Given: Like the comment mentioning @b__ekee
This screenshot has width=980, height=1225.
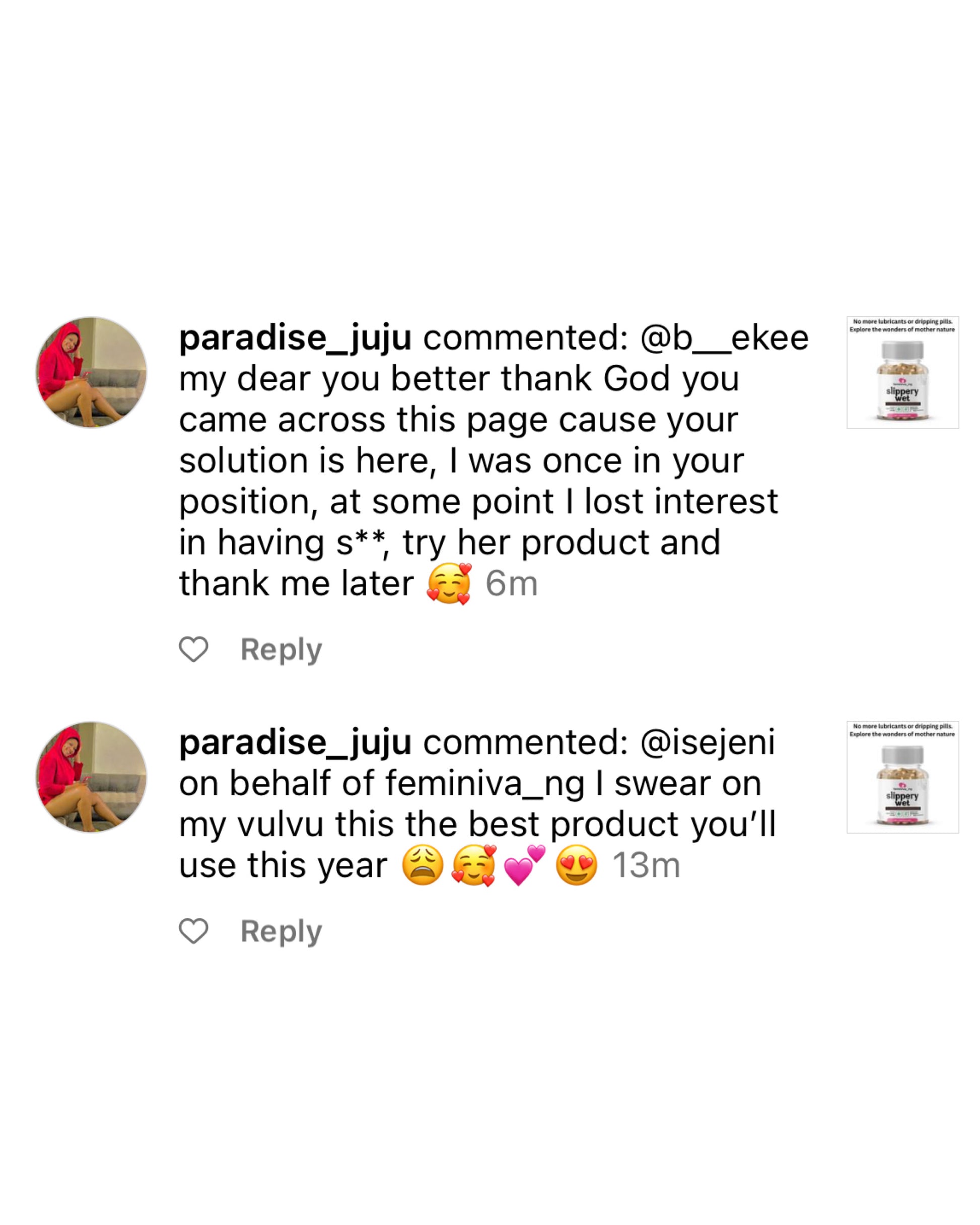Looking at the screenshot, I should click(194, 649).
